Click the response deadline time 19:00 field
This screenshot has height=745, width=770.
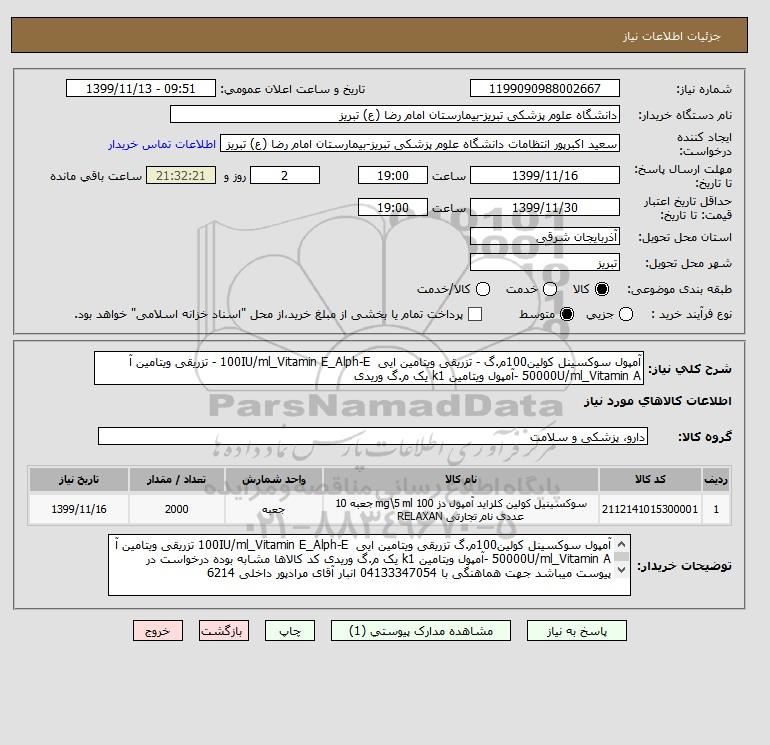[x=393, y=175]
